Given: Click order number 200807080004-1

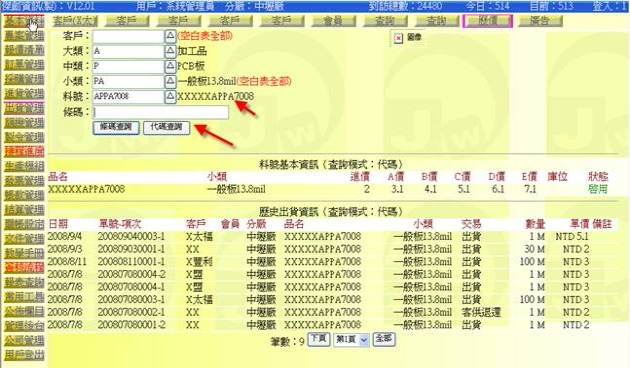Looking at the screenshot, I should coord(131,287).
